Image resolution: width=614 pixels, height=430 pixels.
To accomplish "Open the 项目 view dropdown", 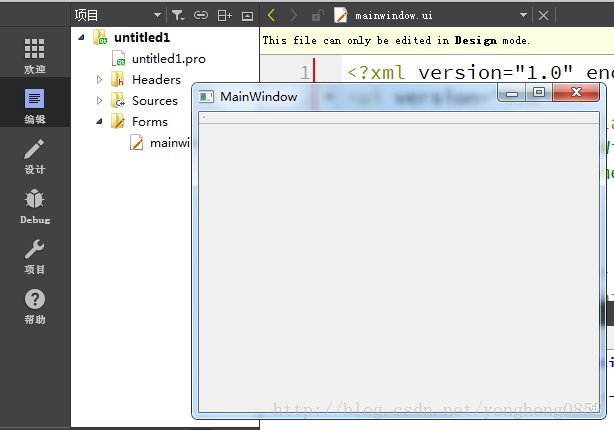I will tap(157, 15).
